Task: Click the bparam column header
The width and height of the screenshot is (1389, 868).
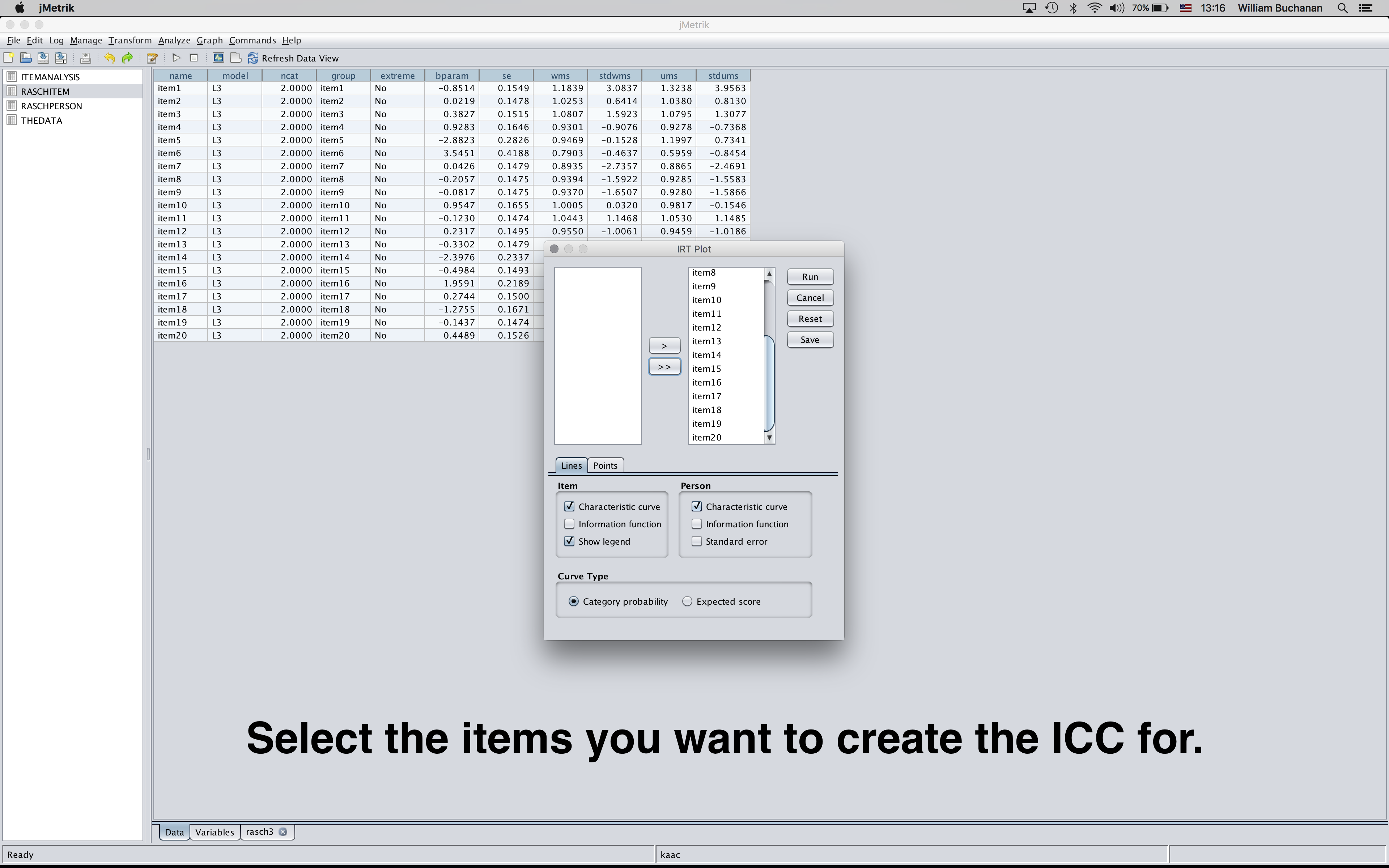Action: click(x=452, y=76)
